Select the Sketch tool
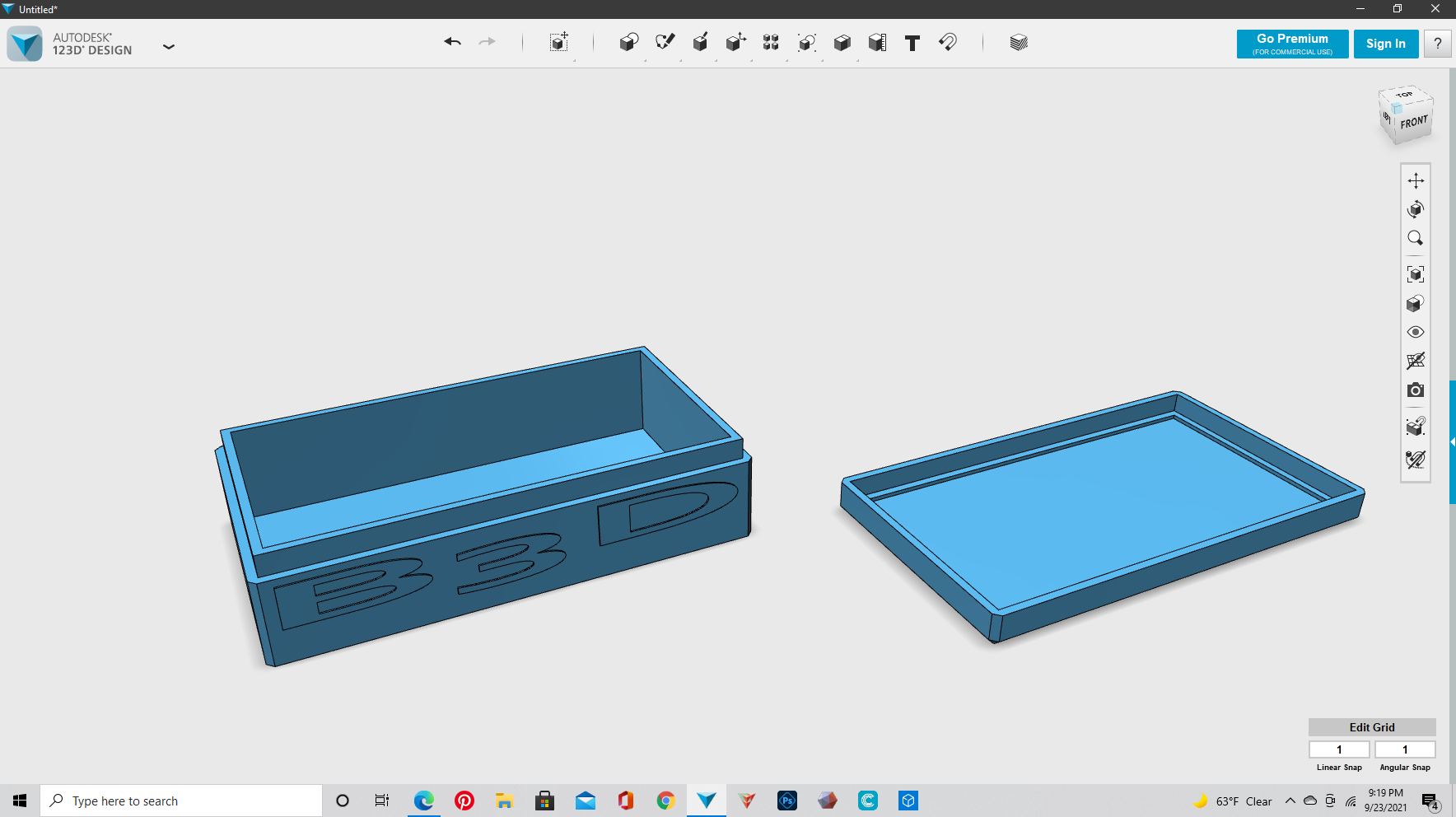Screen dimensions: 1456x817 coord(665,42)
